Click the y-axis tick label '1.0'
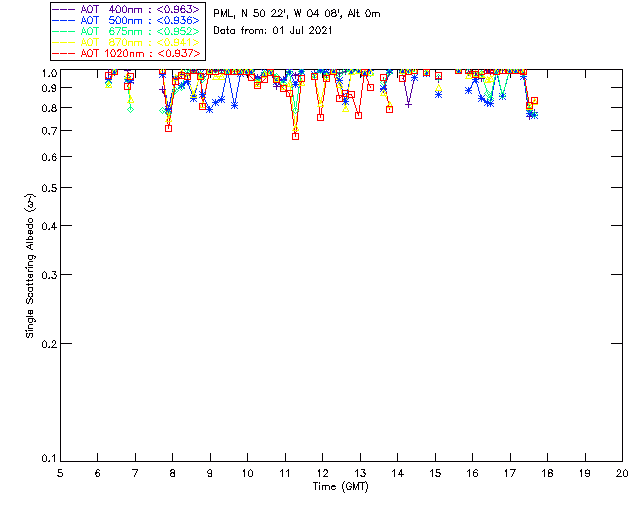Viewport: 640px width, 512px height. (x=49, y=73)
